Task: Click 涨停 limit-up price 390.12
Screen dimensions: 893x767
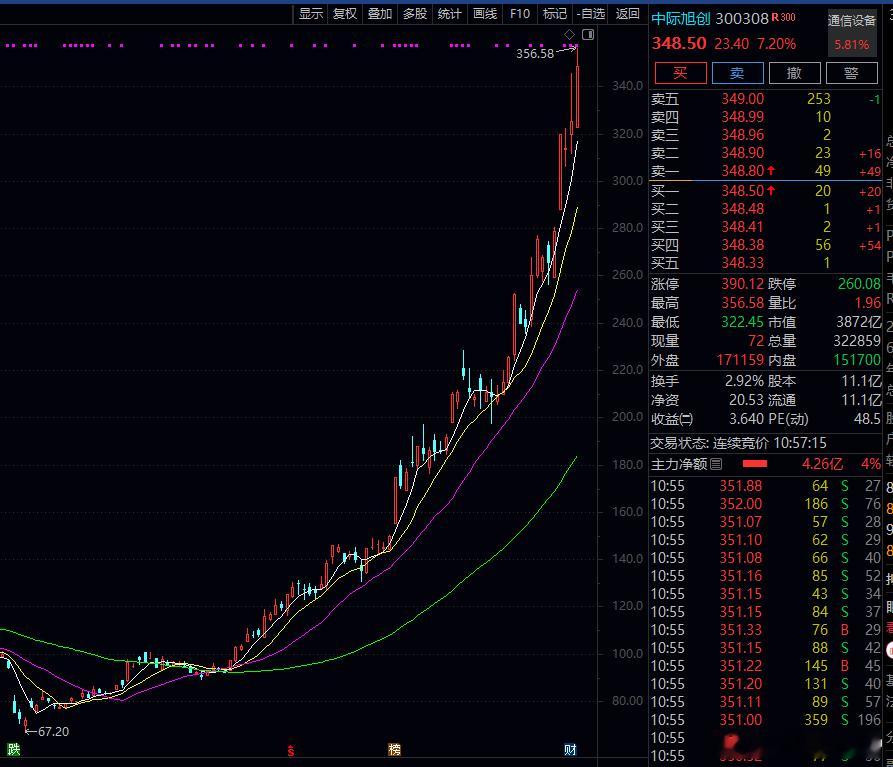Action: coord(743,284)
